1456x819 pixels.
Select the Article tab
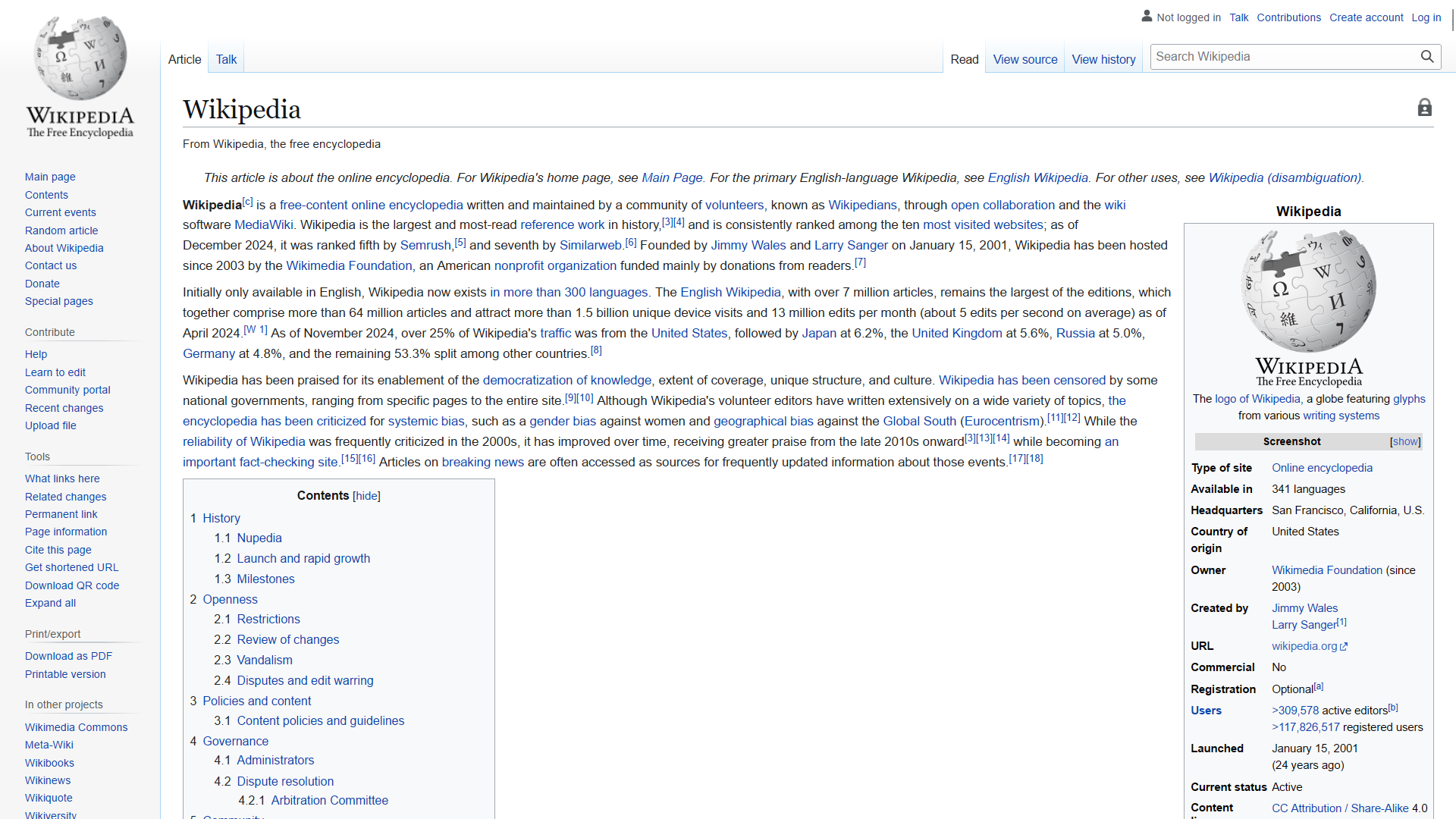tap(184, 59)
